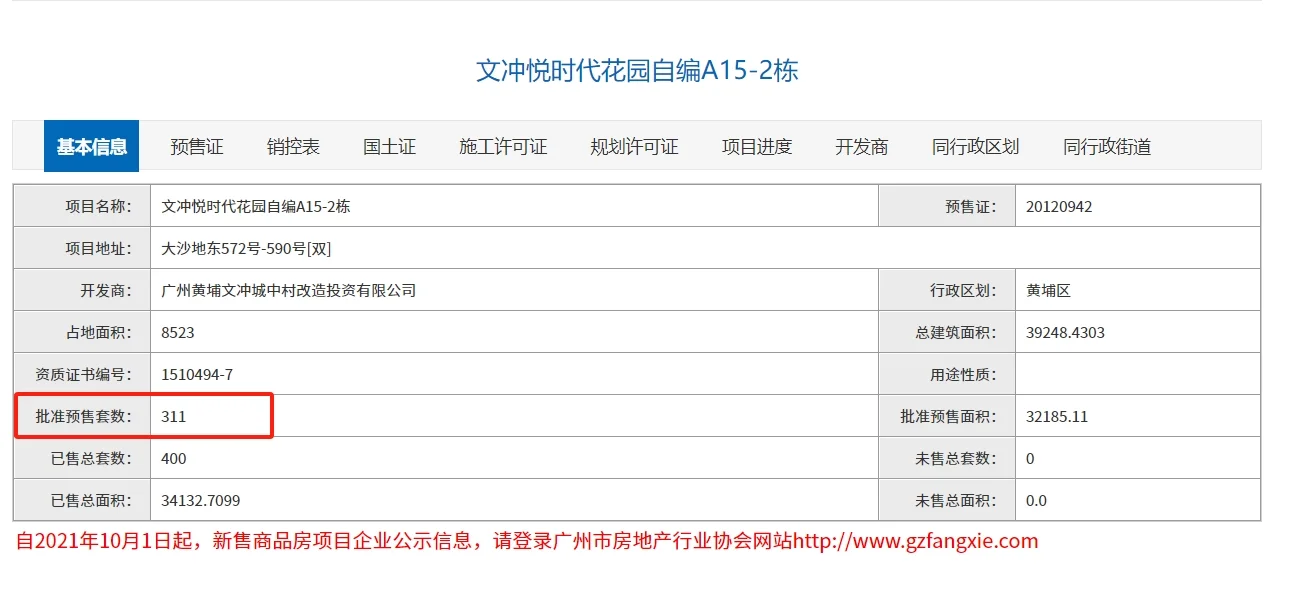
Task: Click the red notice about 广州市房地产行业协会
Action: point(527,542)
